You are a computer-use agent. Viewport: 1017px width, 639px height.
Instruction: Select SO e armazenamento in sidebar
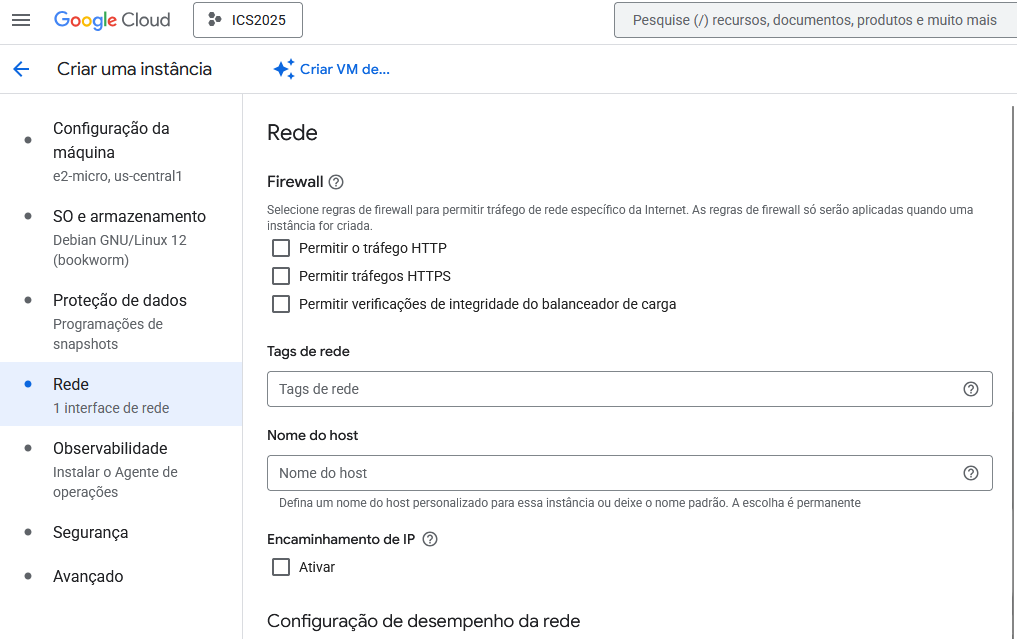[129, 217]
